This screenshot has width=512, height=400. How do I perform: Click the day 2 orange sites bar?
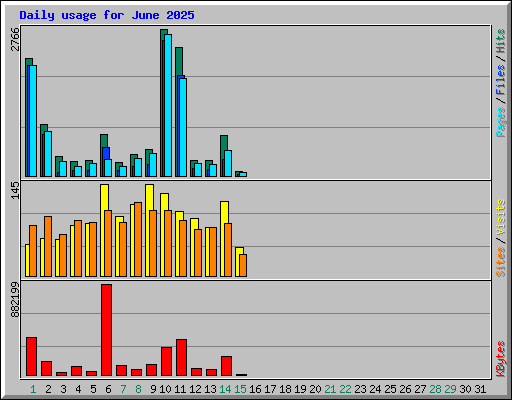(x=48, y=246)
